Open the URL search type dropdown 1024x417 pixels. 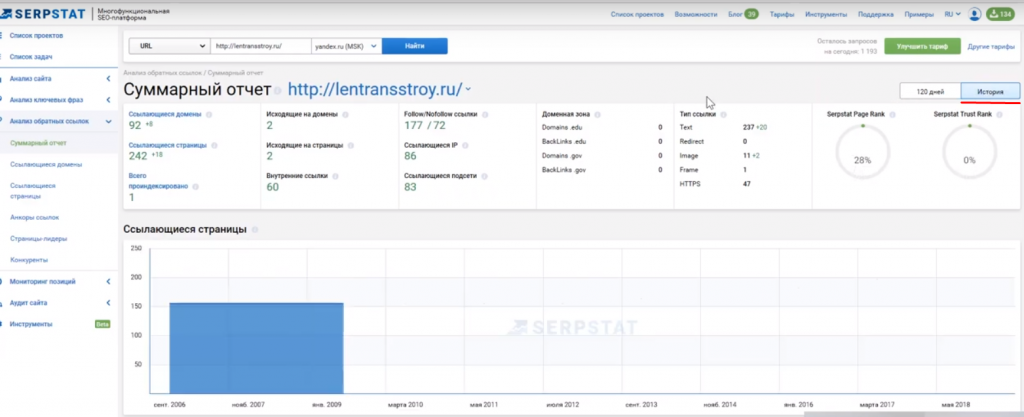pyautogui.click(x=169, y=46)
